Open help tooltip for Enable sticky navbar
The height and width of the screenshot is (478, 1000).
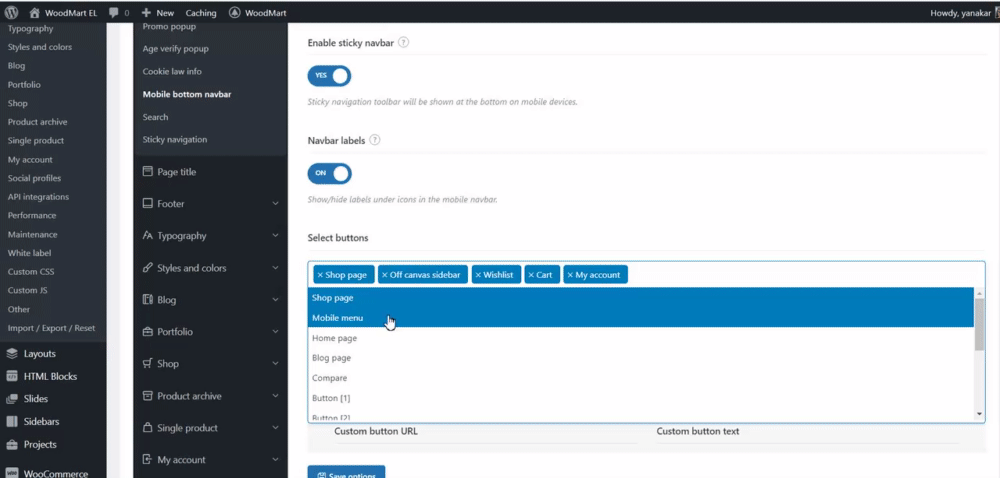coord(404,43)
